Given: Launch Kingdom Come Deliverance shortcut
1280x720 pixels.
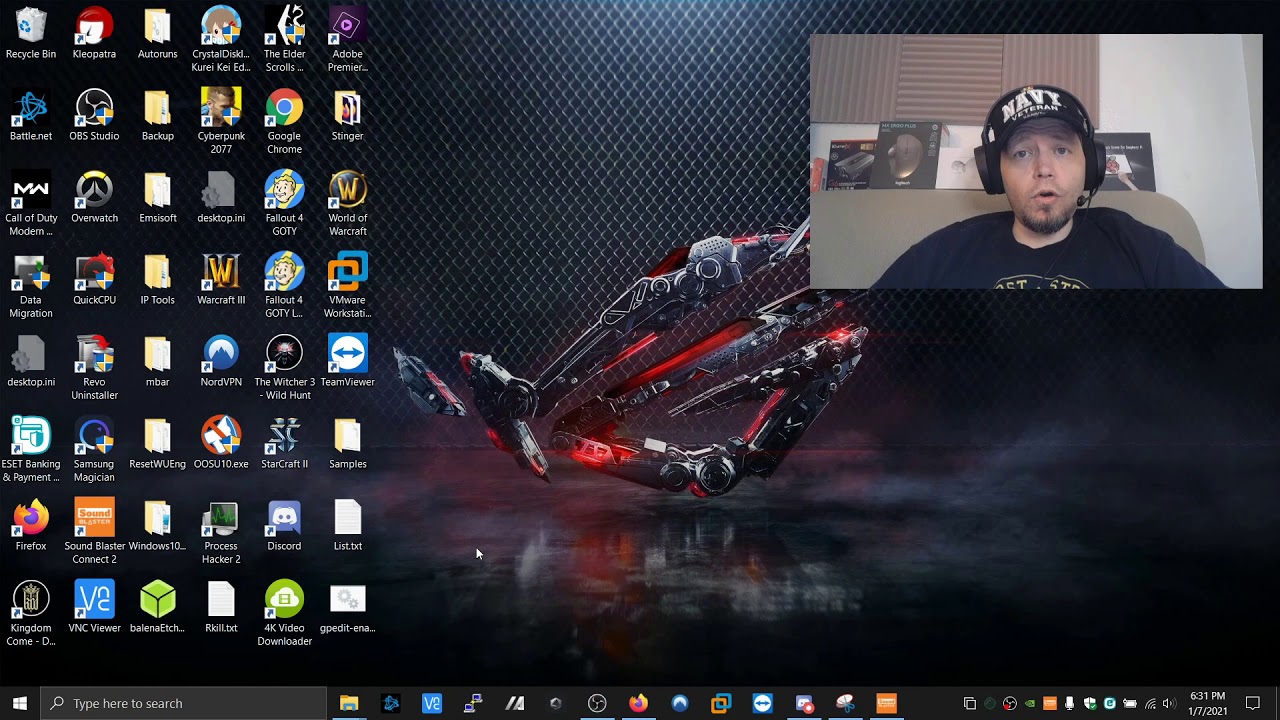Looking at the screenshot, I should pos(31,614).
